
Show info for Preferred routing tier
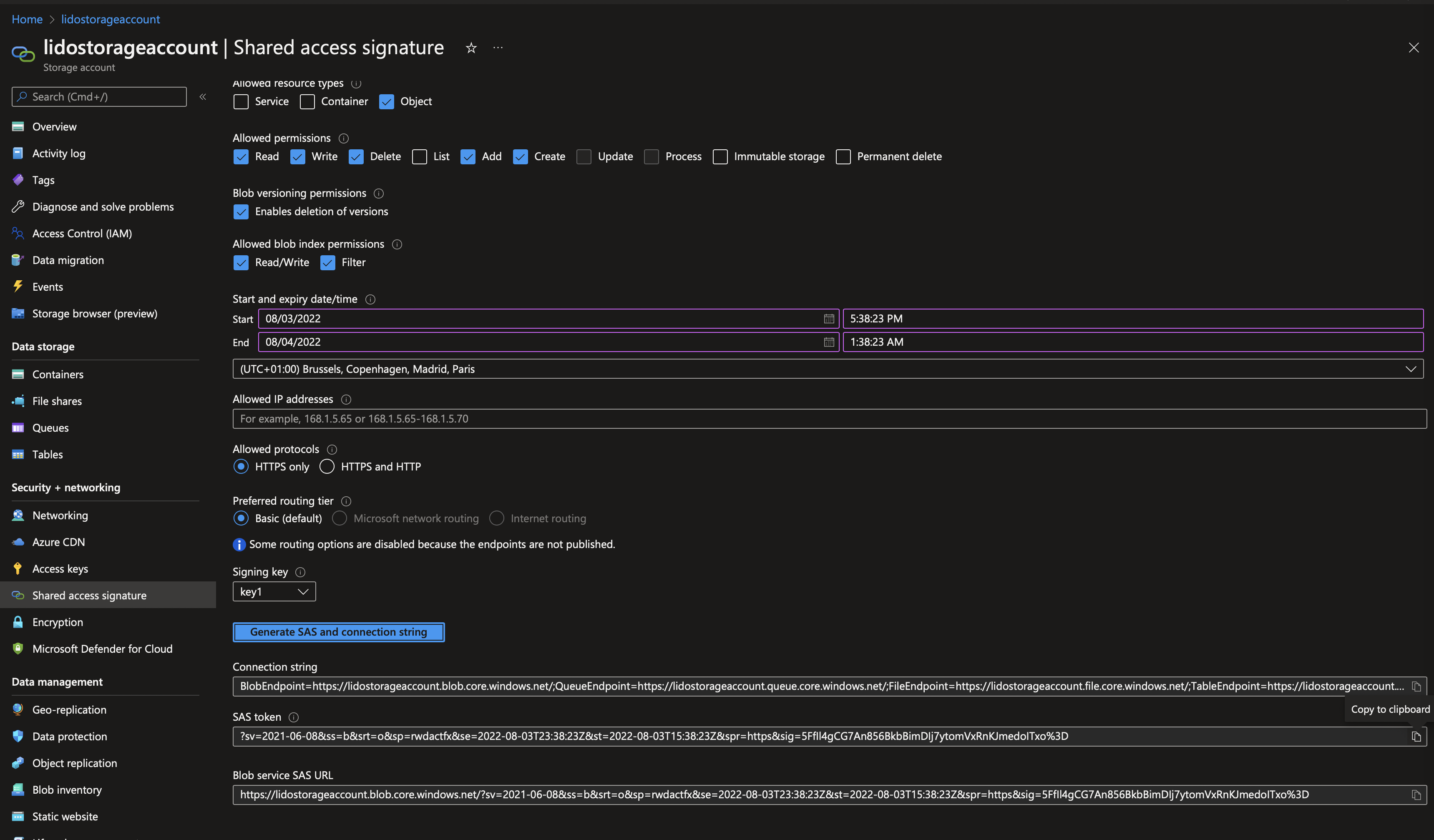coord(346,501)
